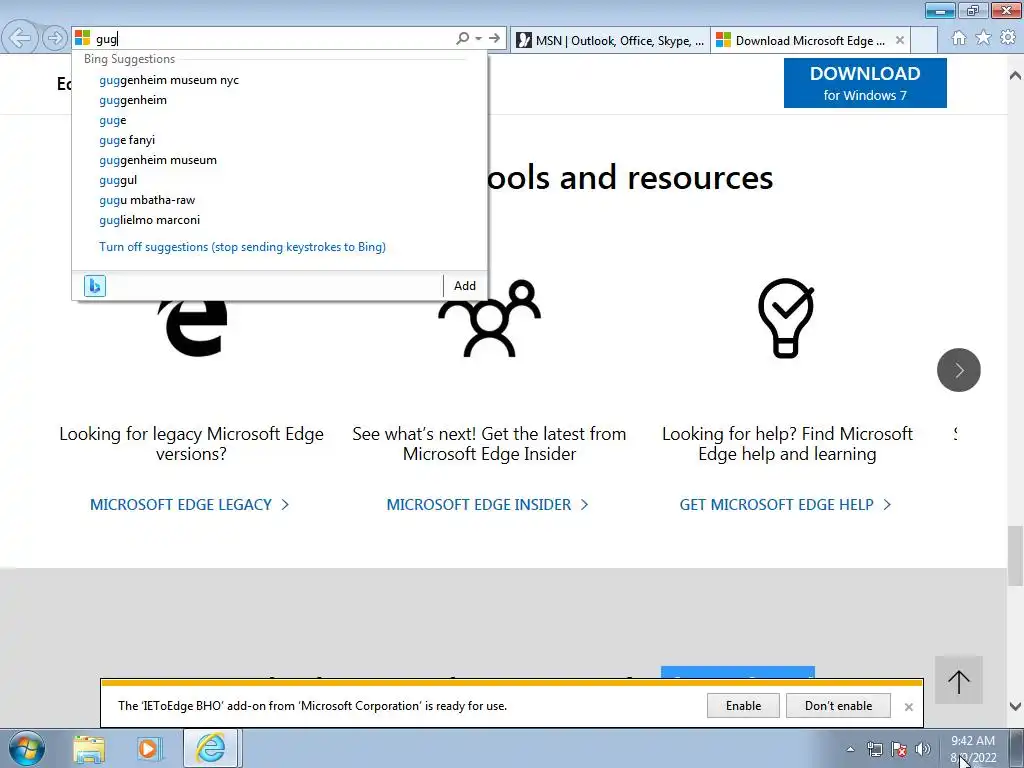Click the back-to-top arrow button
1024x768 pixels.
click(x=958, y=680)
